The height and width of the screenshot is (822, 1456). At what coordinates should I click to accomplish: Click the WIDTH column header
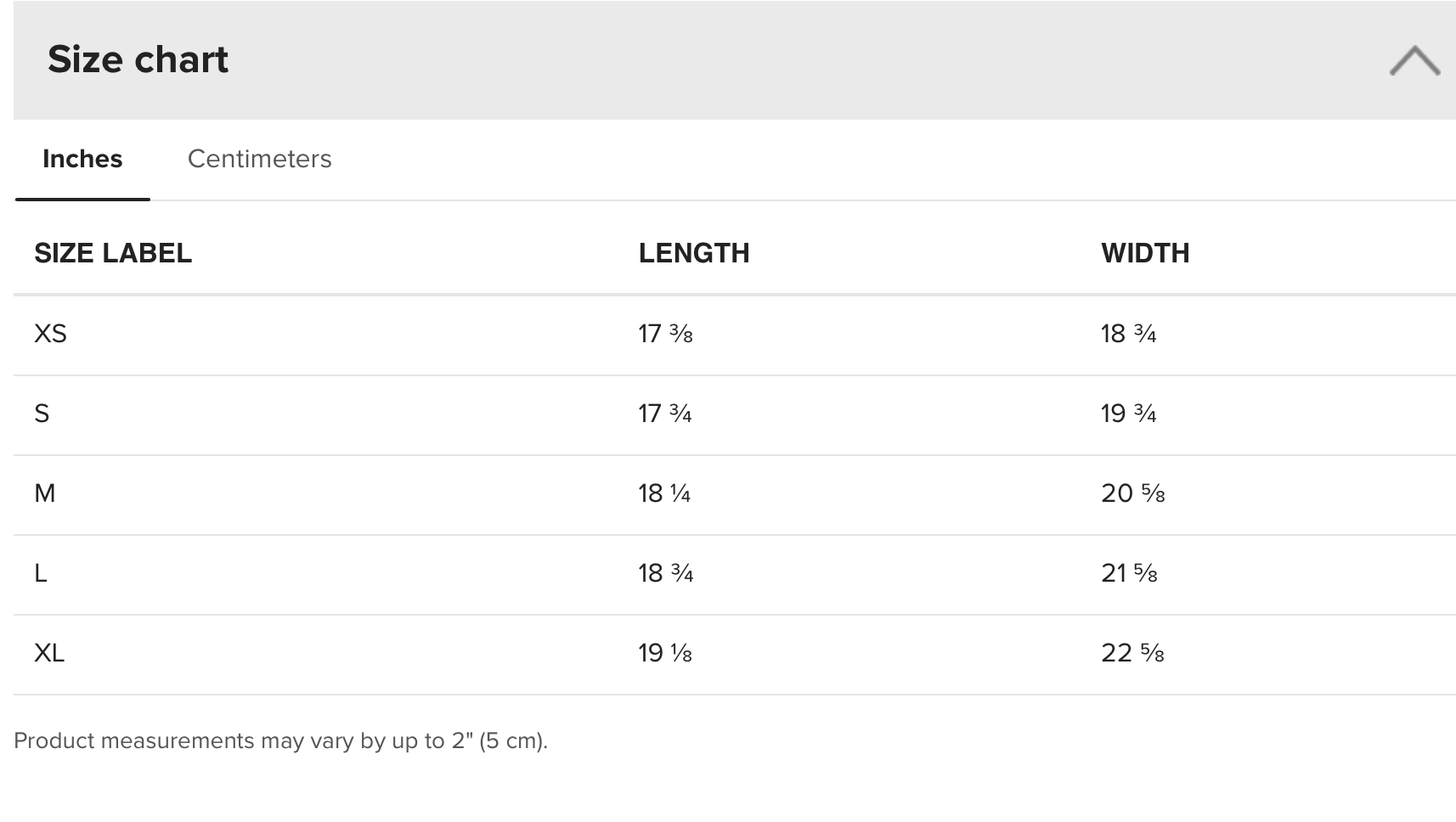point(1145,253)
